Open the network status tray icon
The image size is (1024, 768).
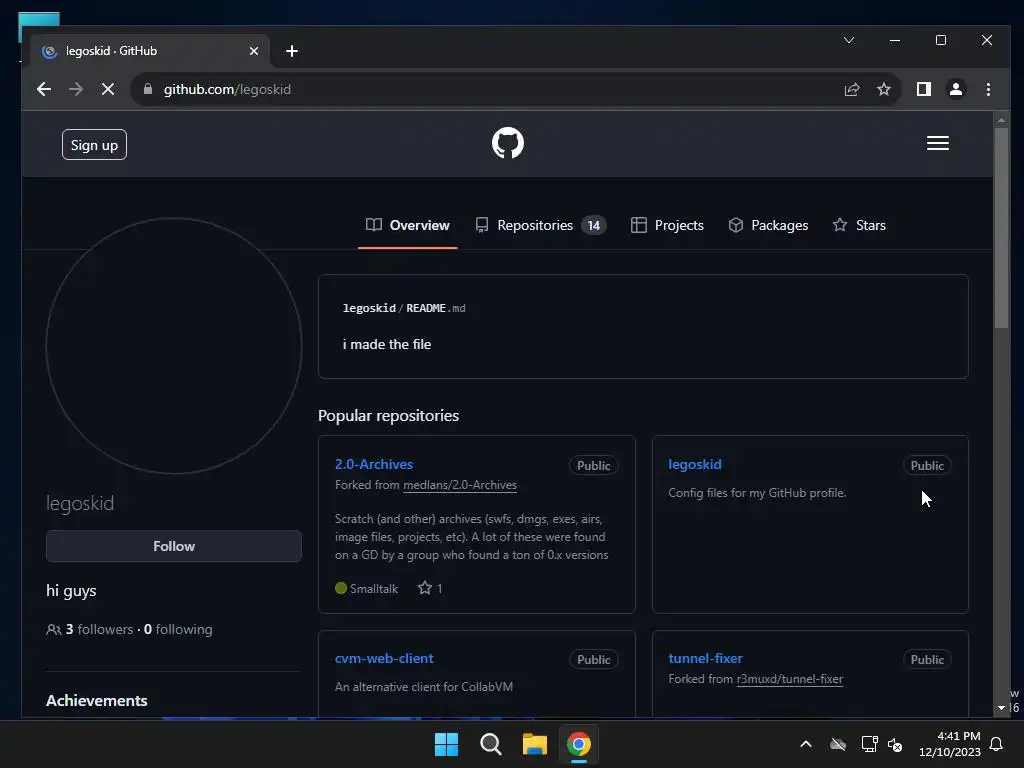(x=869, y=744)
